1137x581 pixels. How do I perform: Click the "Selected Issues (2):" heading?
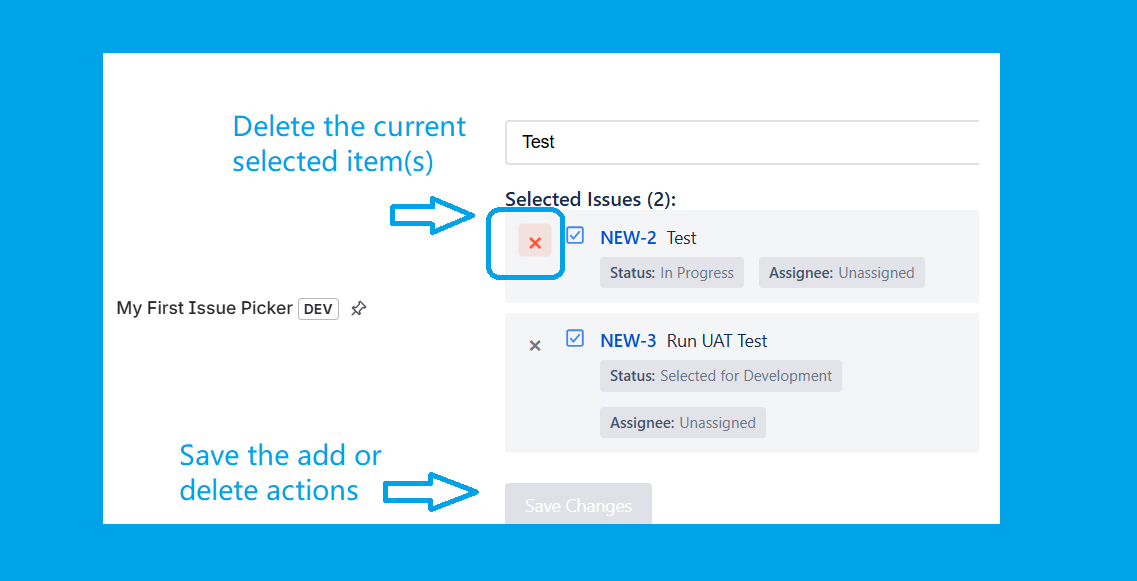pyautogui.click(x=590, y=199)
